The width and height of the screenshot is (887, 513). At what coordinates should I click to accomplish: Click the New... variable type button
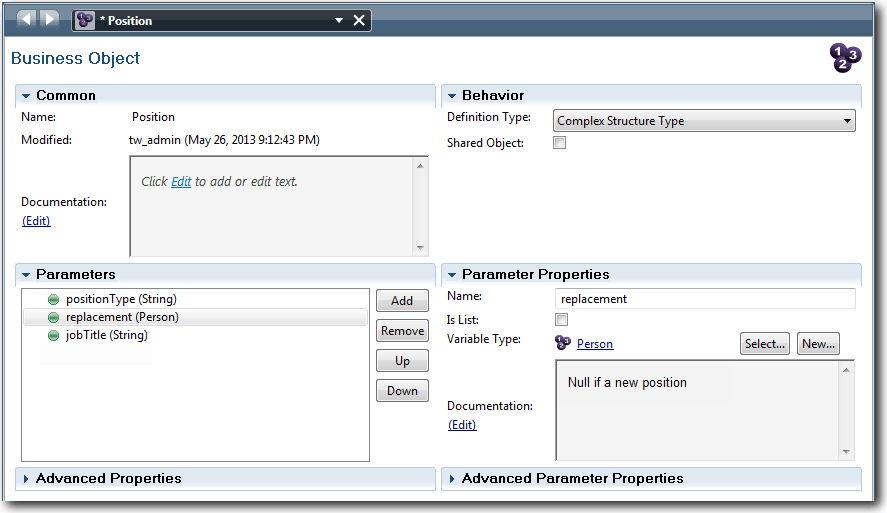click(x=818, y=343)
